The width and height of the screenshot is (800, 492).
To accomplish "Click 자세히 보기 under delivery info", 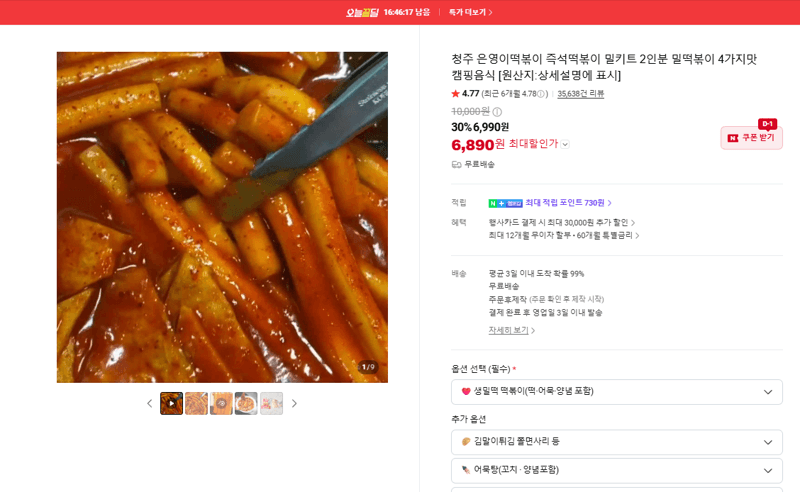I will point(511,330).
